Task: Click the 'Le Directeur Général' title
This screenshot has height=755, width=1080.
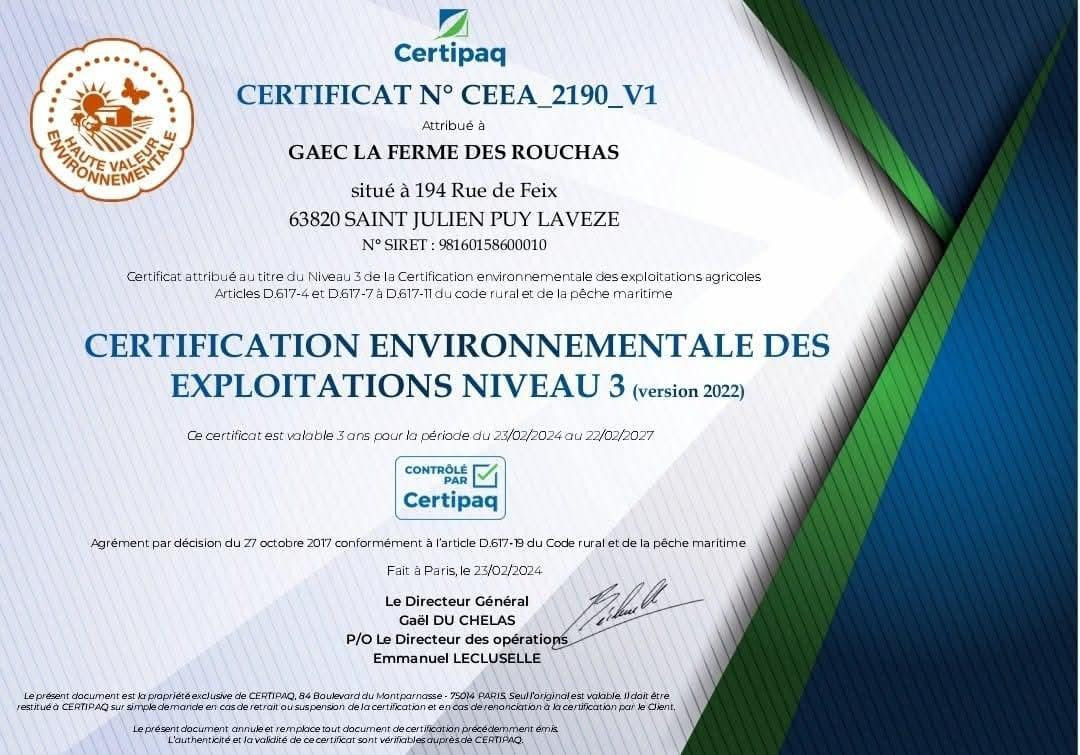Action: point(457,601)
